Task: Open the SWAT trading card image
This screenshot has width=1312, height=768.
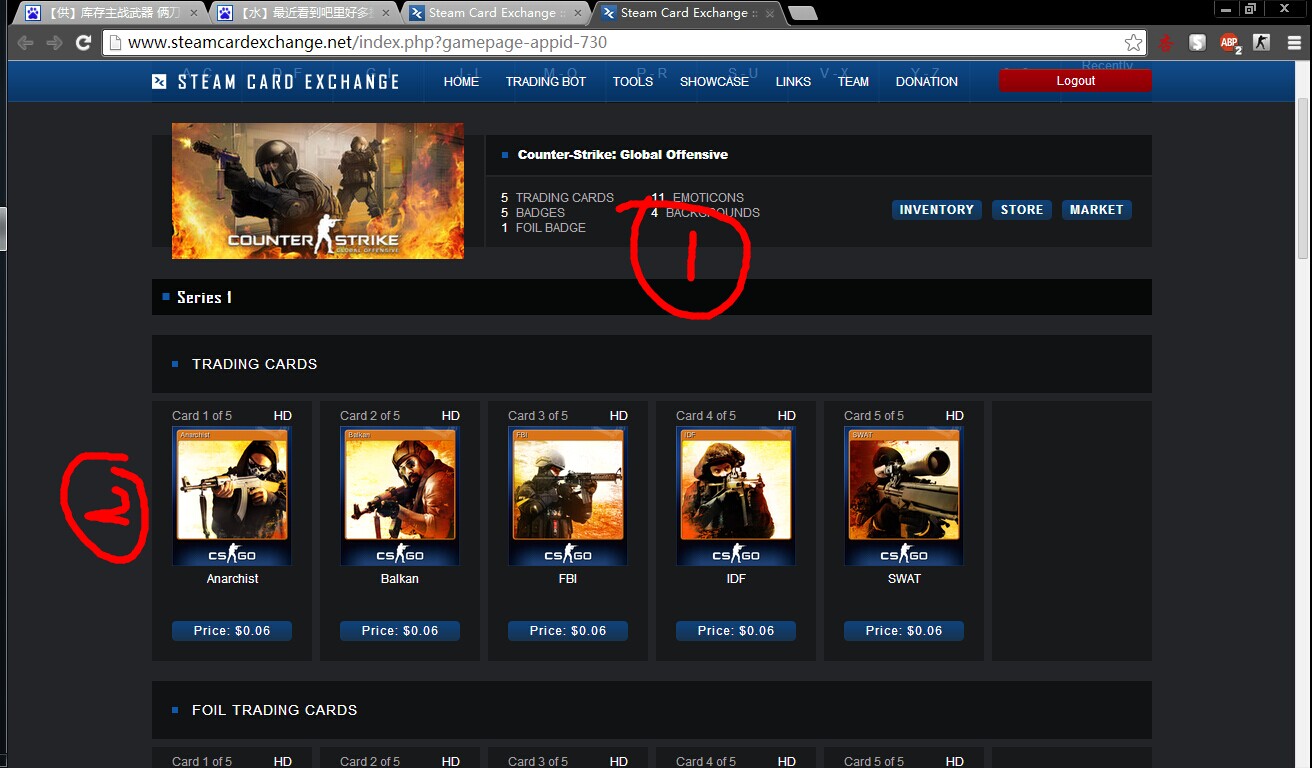Action: 904,497
